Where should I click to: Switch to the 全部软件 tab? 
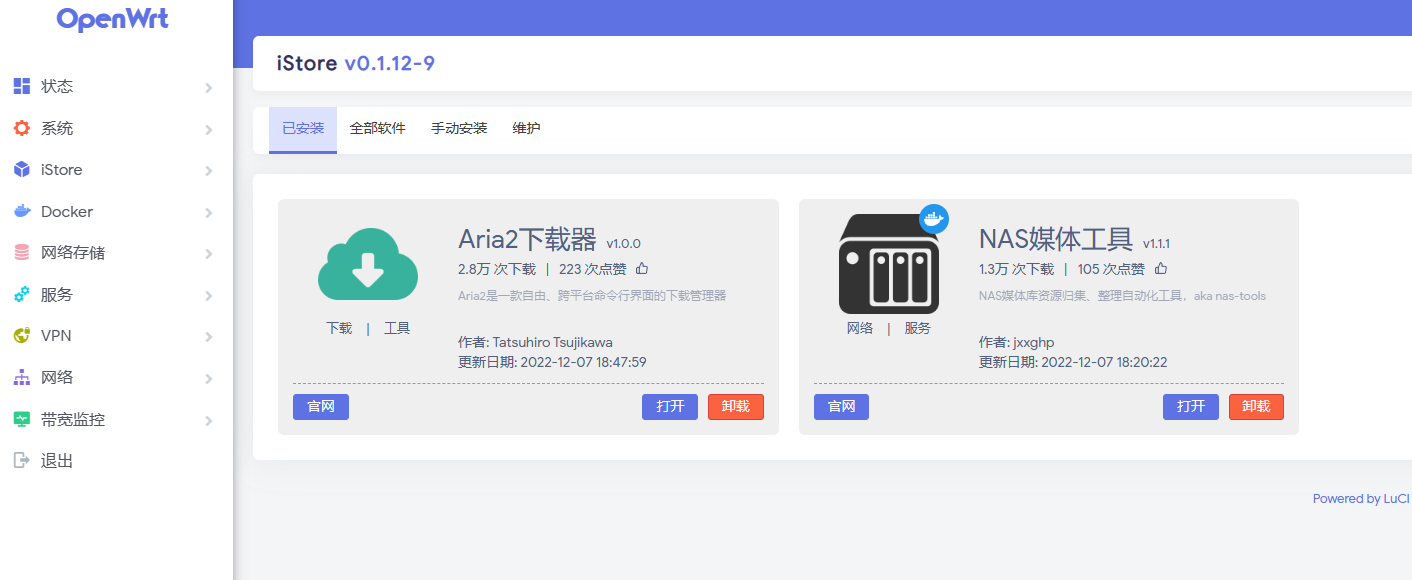coord(377,129)
